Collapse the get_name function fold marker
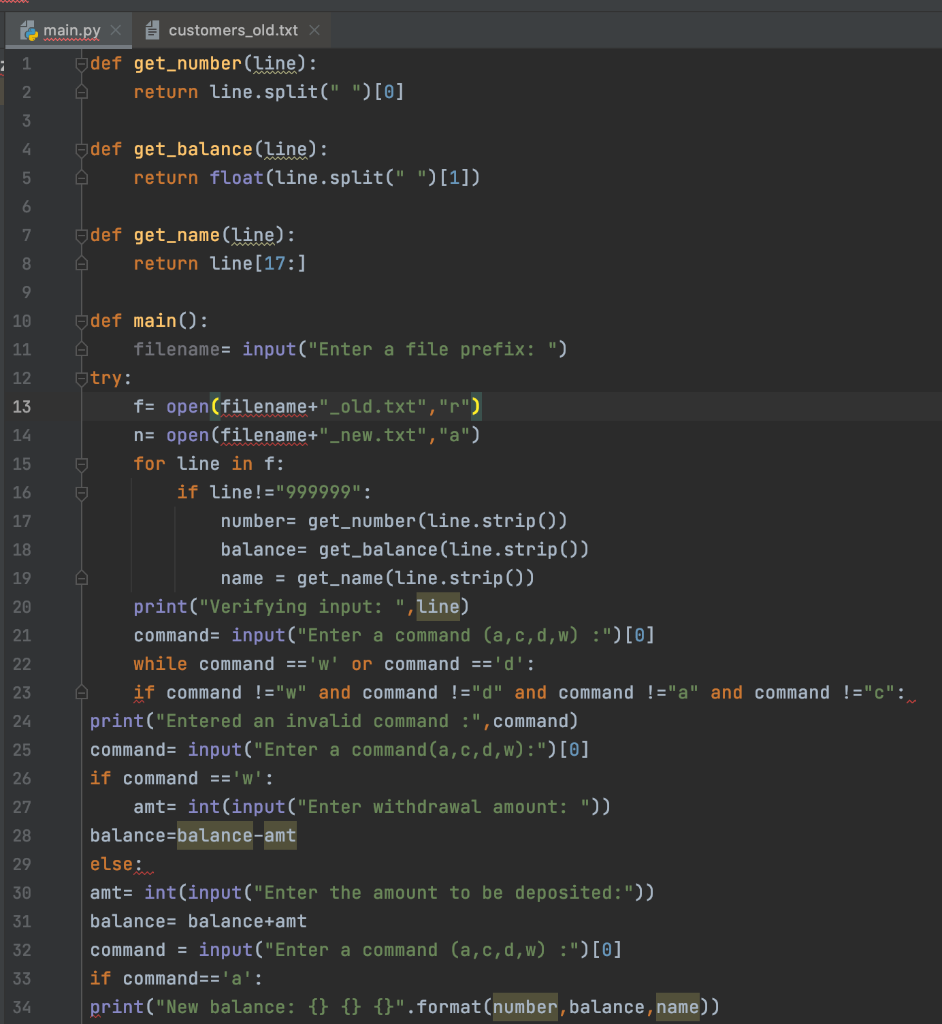 [82, 235]
